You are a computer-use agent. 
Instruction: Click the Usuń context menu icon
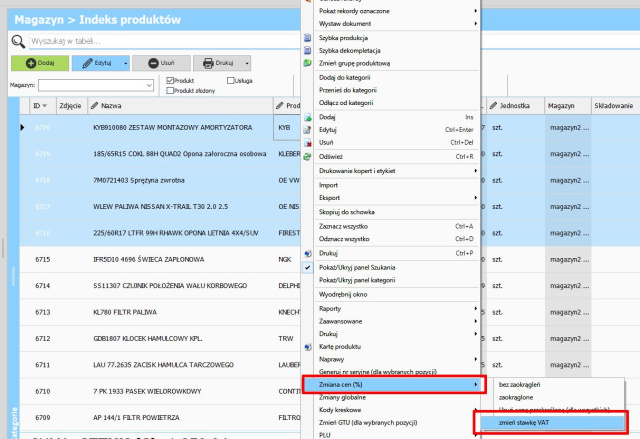point(308,142)
